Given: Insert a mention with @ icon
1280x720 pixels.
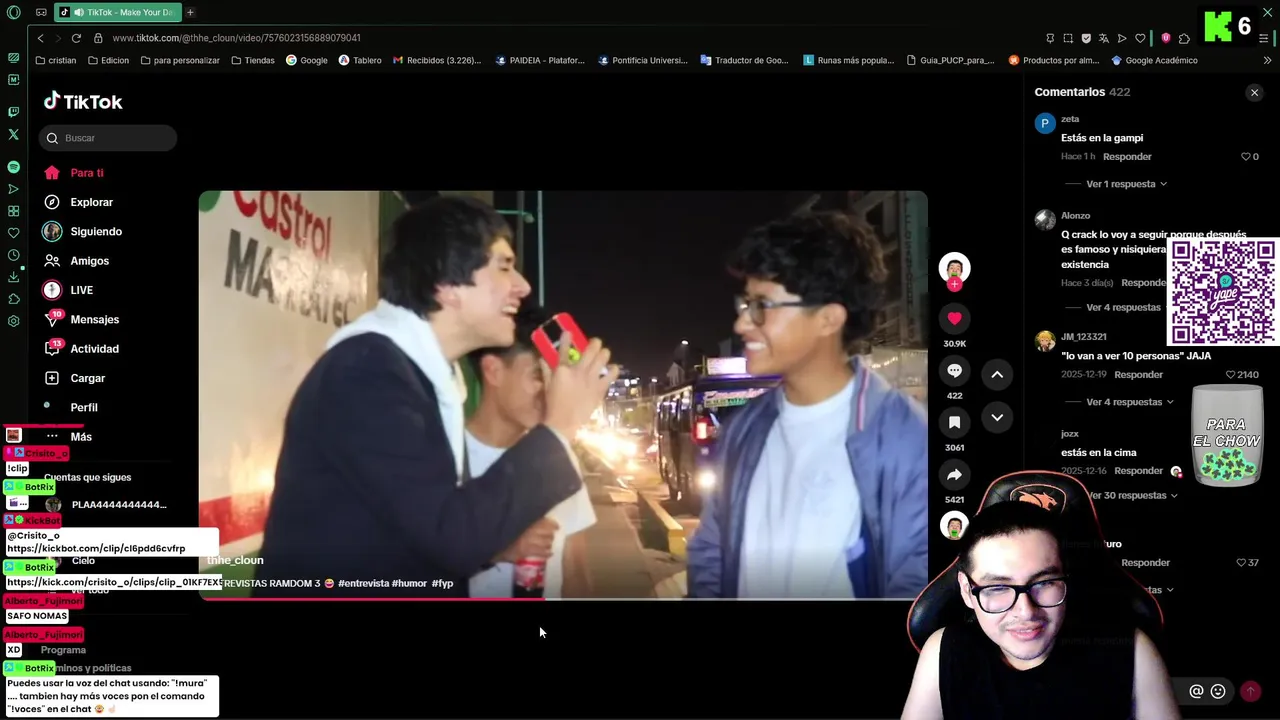Looking at the screenshot, I should pyautogui.click(x=1196, y=691).
